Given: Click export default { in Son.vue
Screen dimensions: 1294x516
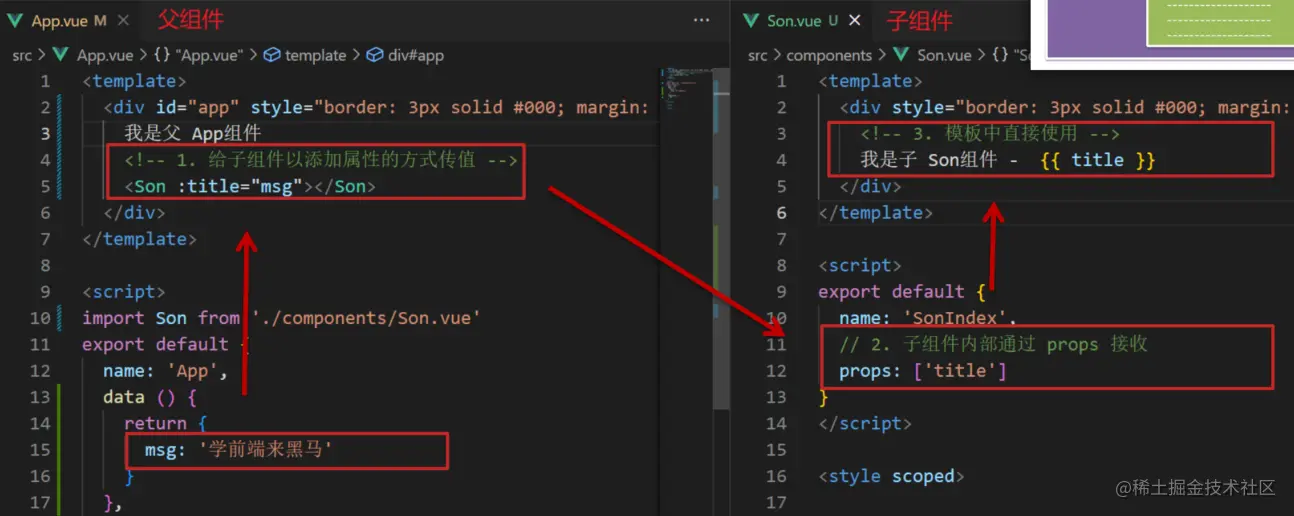Looking at the screenshot, I should tap(902, 292).
